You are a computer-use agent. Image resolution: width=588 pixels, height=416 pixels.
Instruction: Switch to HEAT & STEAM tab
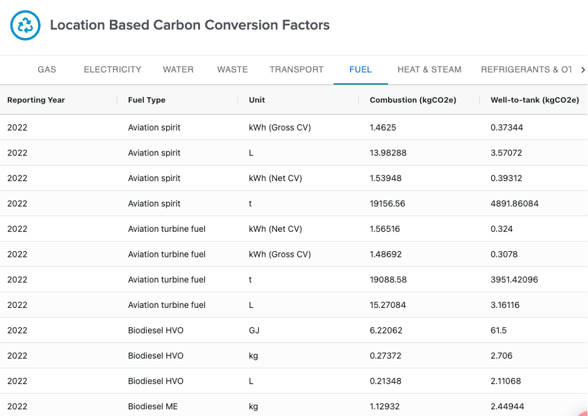429,70
